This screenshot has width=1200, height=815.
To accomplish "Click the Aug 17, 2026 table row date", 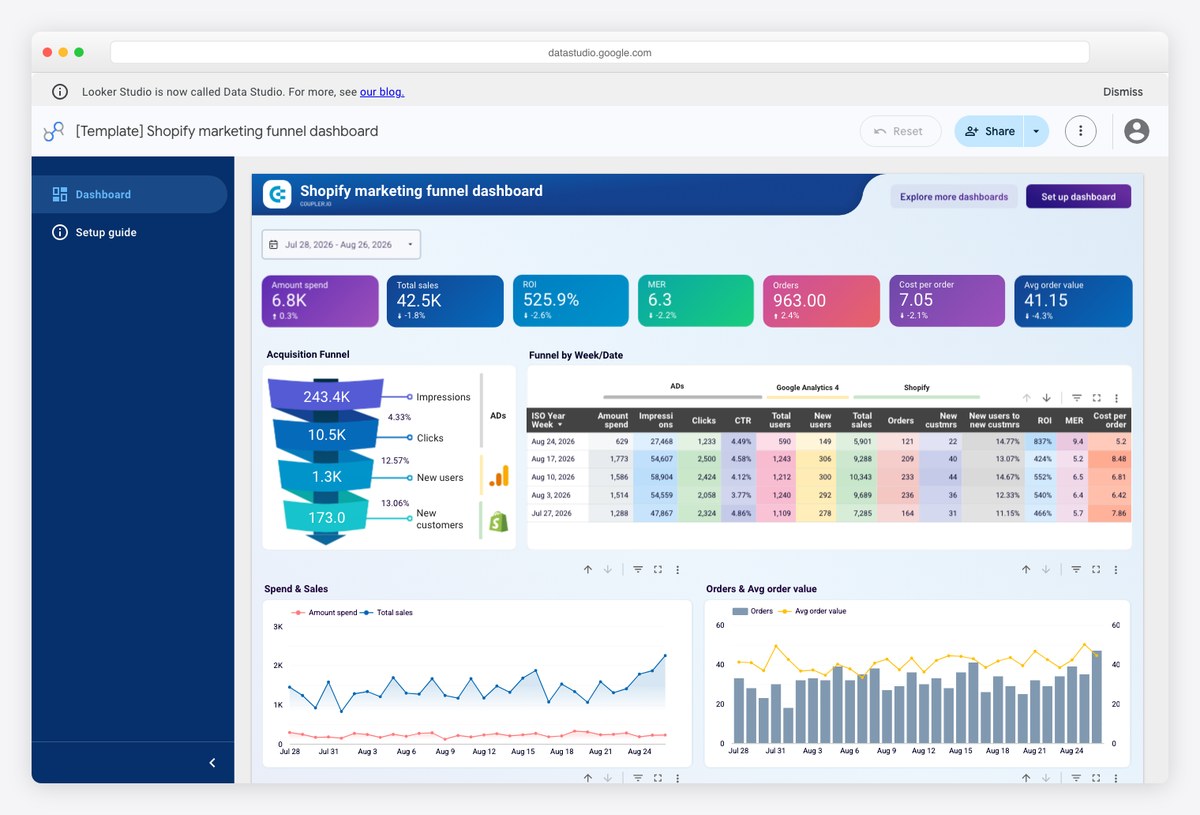I will point(551,459).
